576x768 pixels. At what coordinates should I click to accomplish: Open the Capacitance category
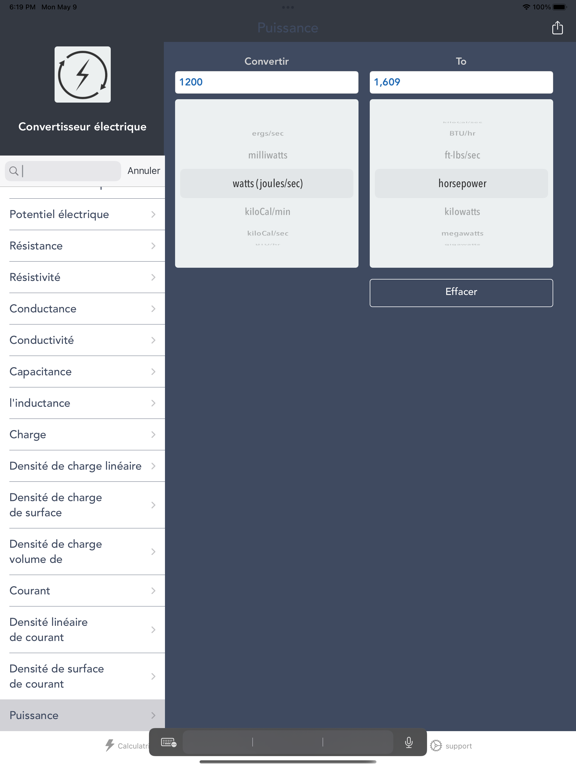(82, 372)
